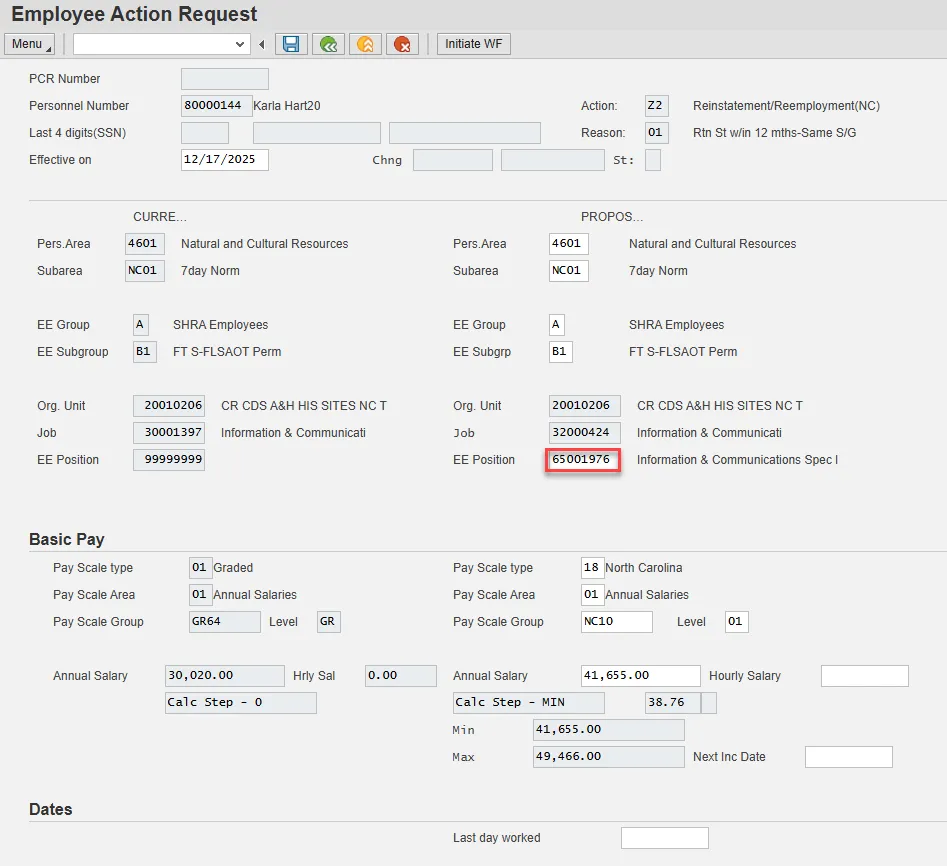Expand the command field dropdown arrow
Image resolution: width=947 pixels, height=866 pixels.
[240, 44]
